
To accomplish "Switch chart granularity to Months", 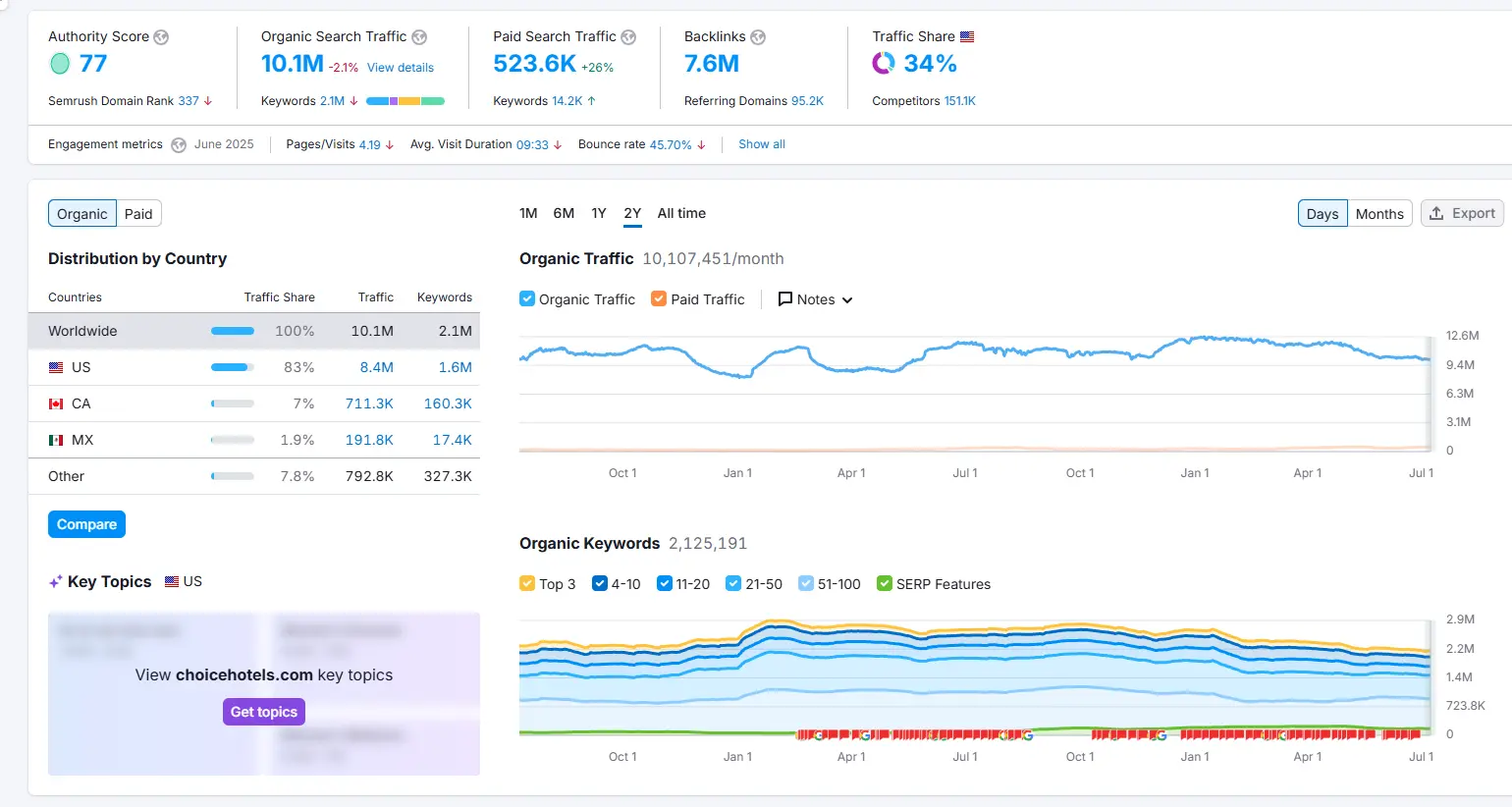I will [x=1379, y=213].
